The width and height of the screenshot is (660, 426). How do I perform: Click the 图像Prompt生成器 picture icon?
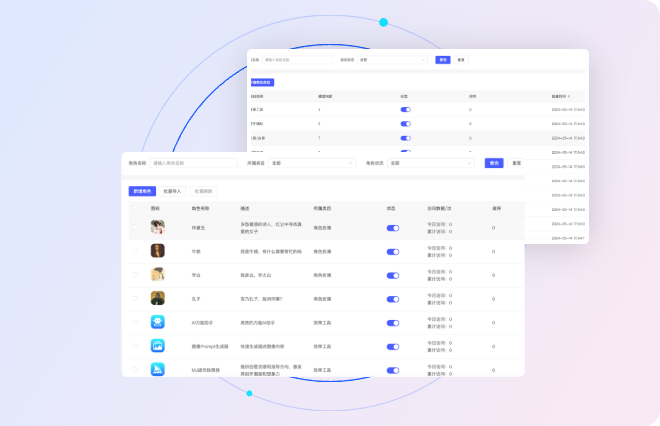tap(157, 345)
